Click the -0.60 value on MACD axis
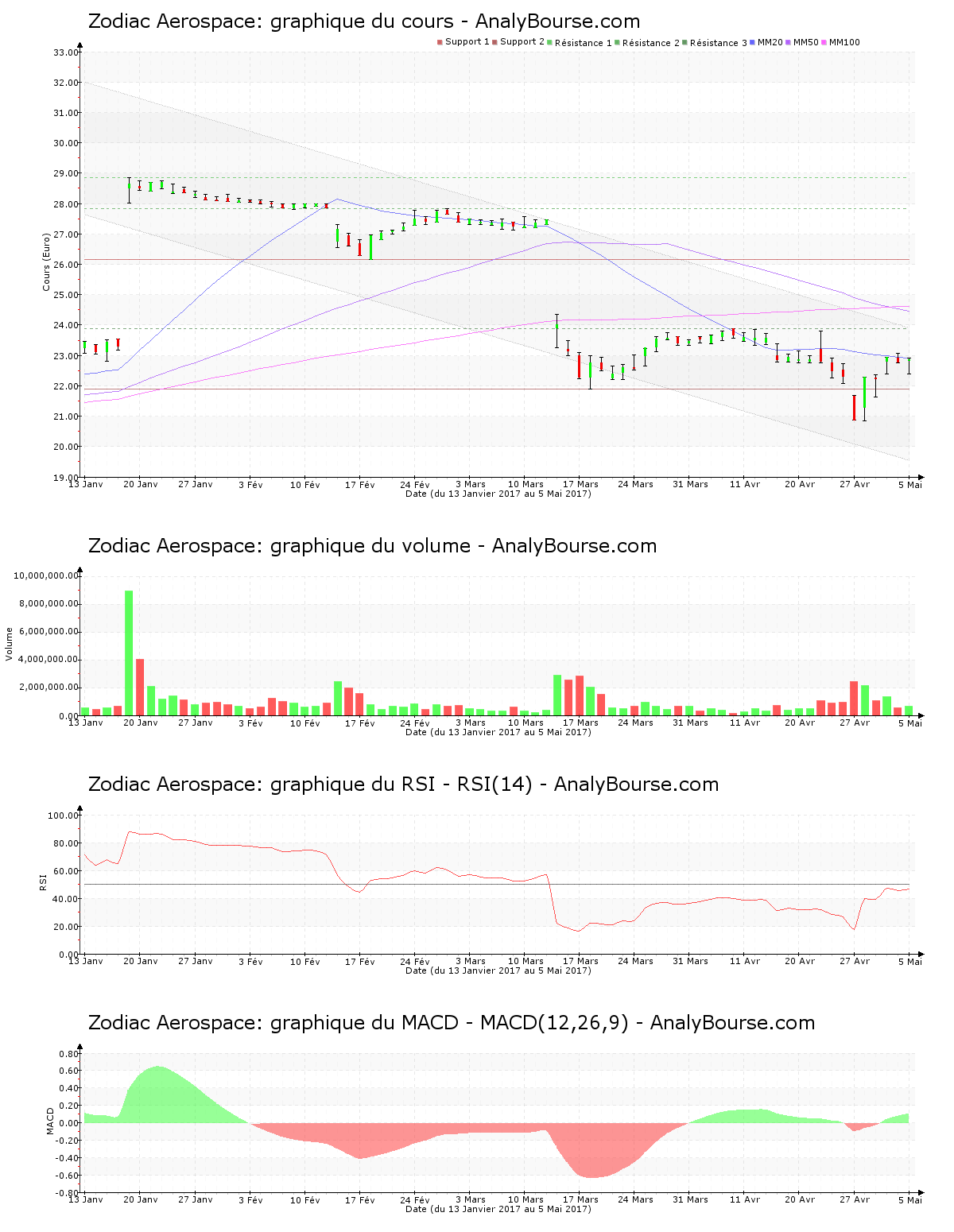 coord(68,1176)
